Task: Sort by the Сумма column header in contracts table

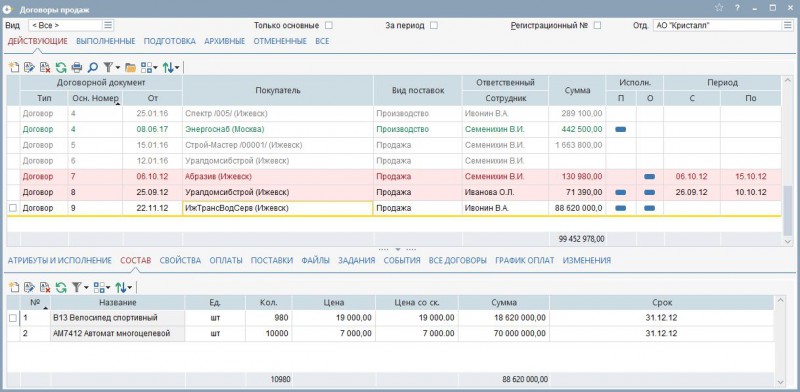Action: coord(577,90)
